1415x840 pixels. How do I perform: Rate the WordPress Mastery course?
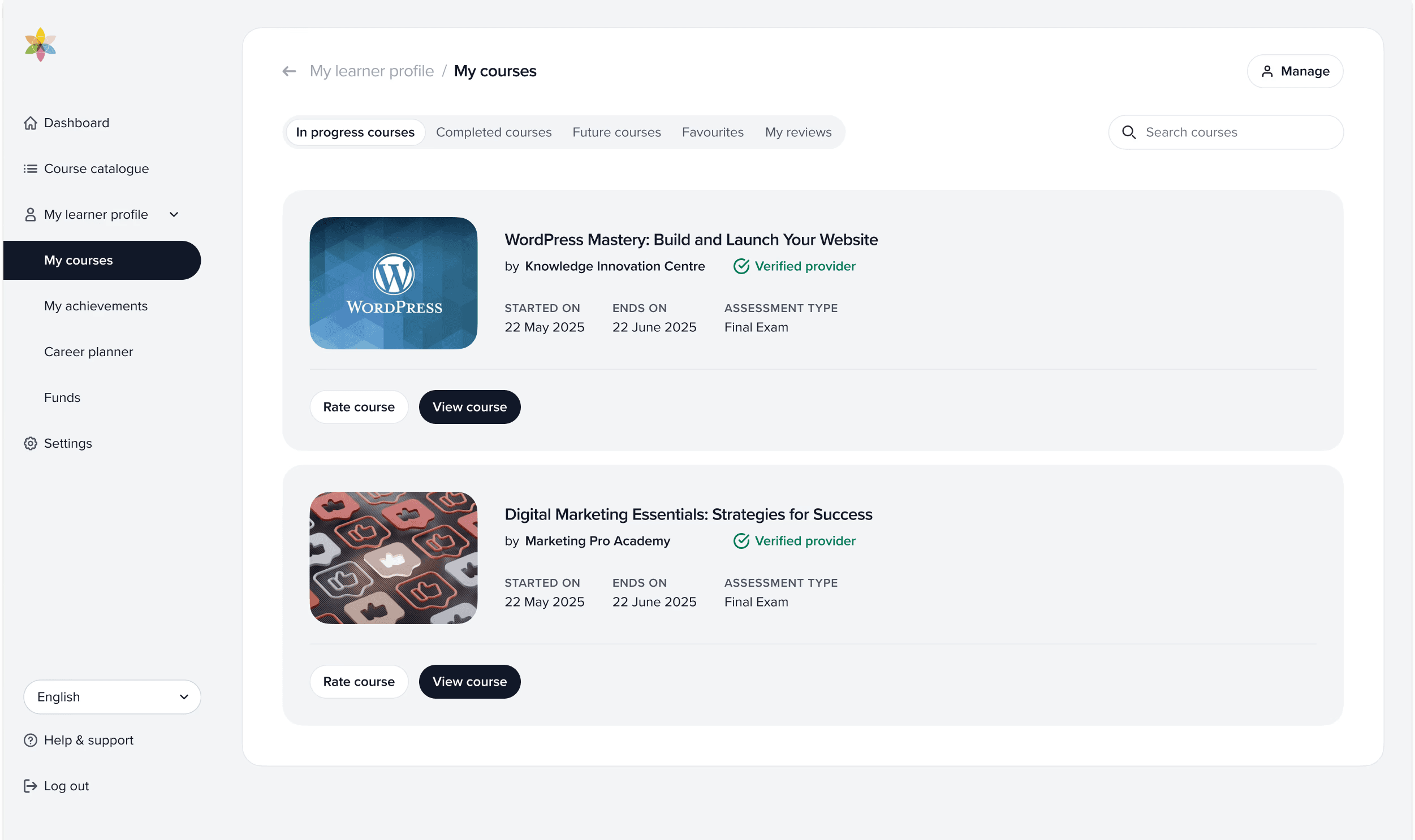pos(359,407)
